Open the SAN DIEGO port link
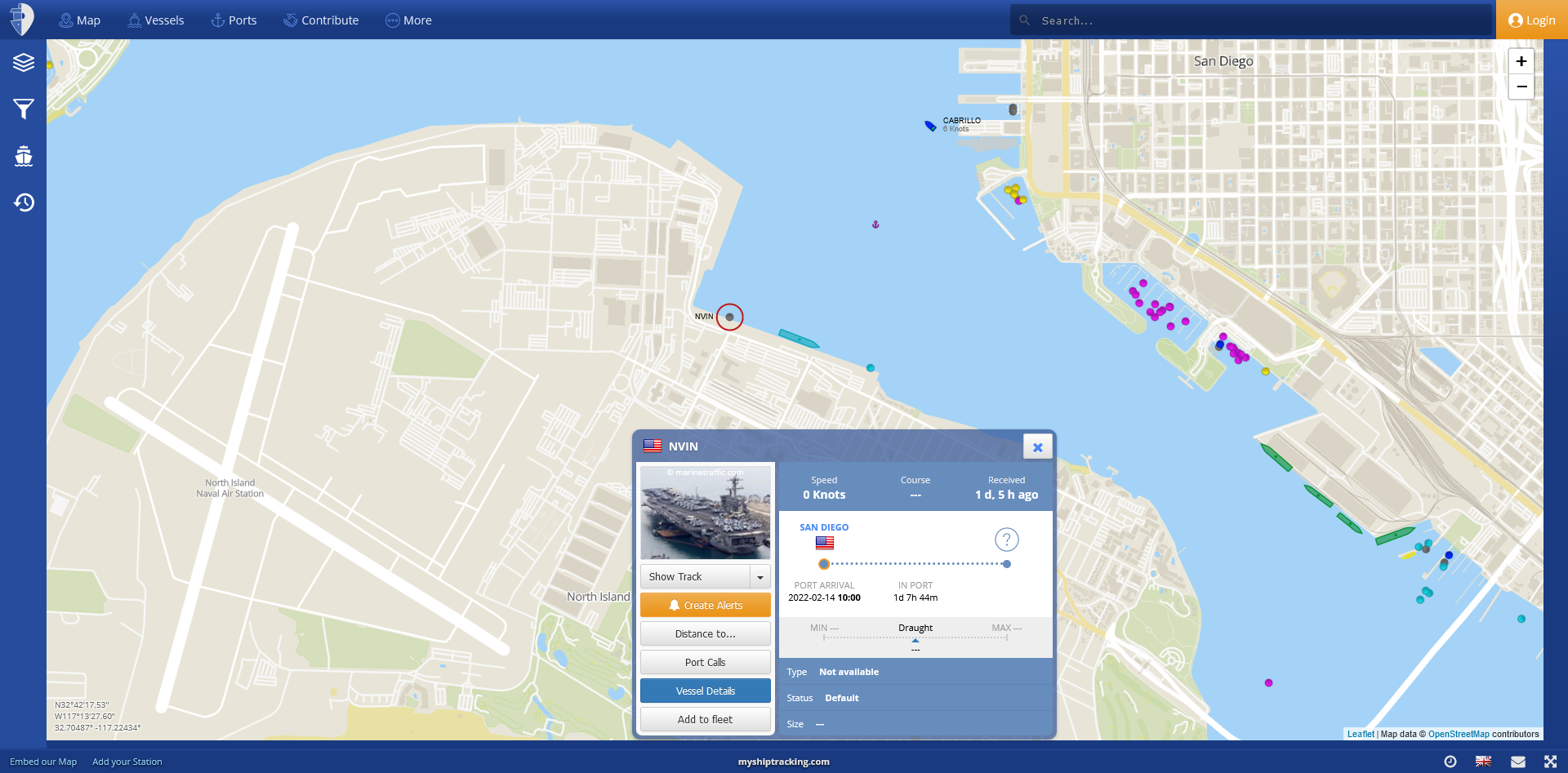This screenshot has height=773, width=1568. point(824,527)
